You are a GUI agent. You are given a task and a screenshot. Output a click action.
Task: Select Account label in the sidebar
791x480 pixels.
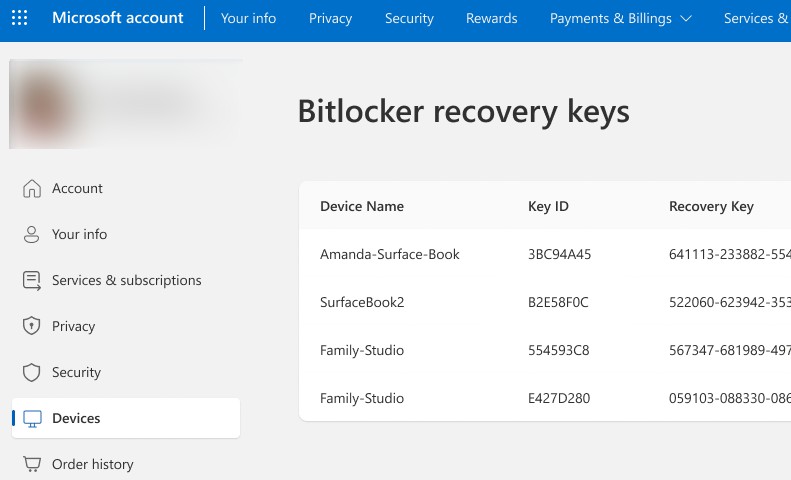coord(77,188)
